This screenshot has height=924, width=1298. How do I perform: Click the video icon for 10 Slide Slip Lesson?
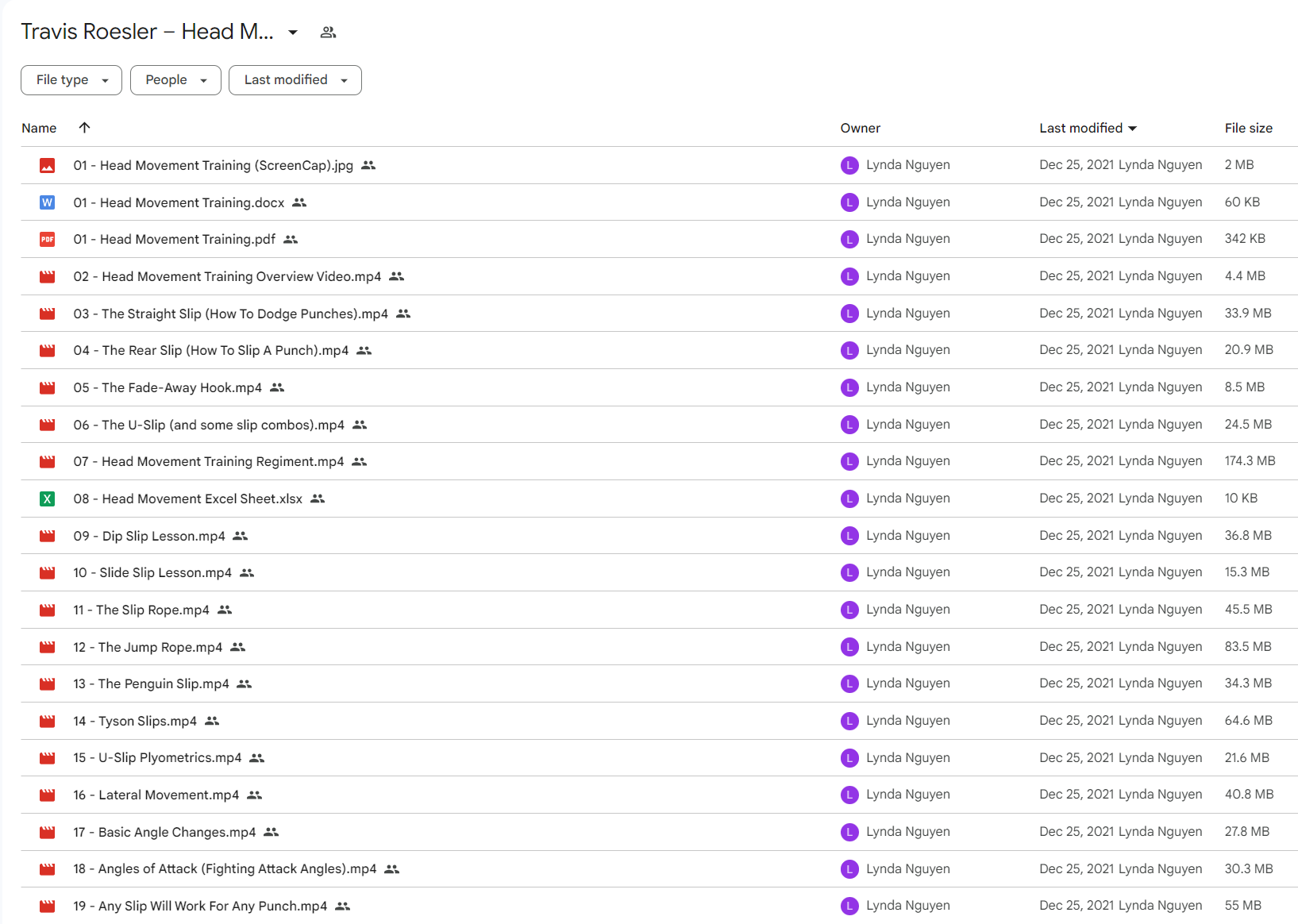(48, 573)
